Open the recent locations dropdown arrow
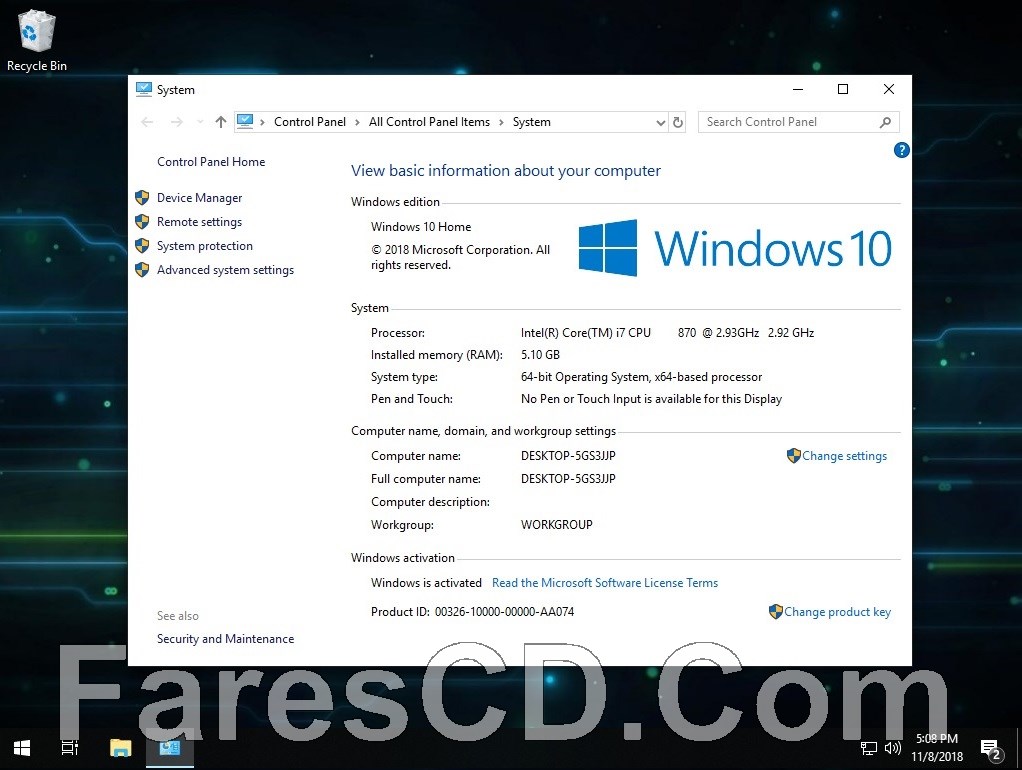The width and height of the screenshot is (1022, 770). 200,122
